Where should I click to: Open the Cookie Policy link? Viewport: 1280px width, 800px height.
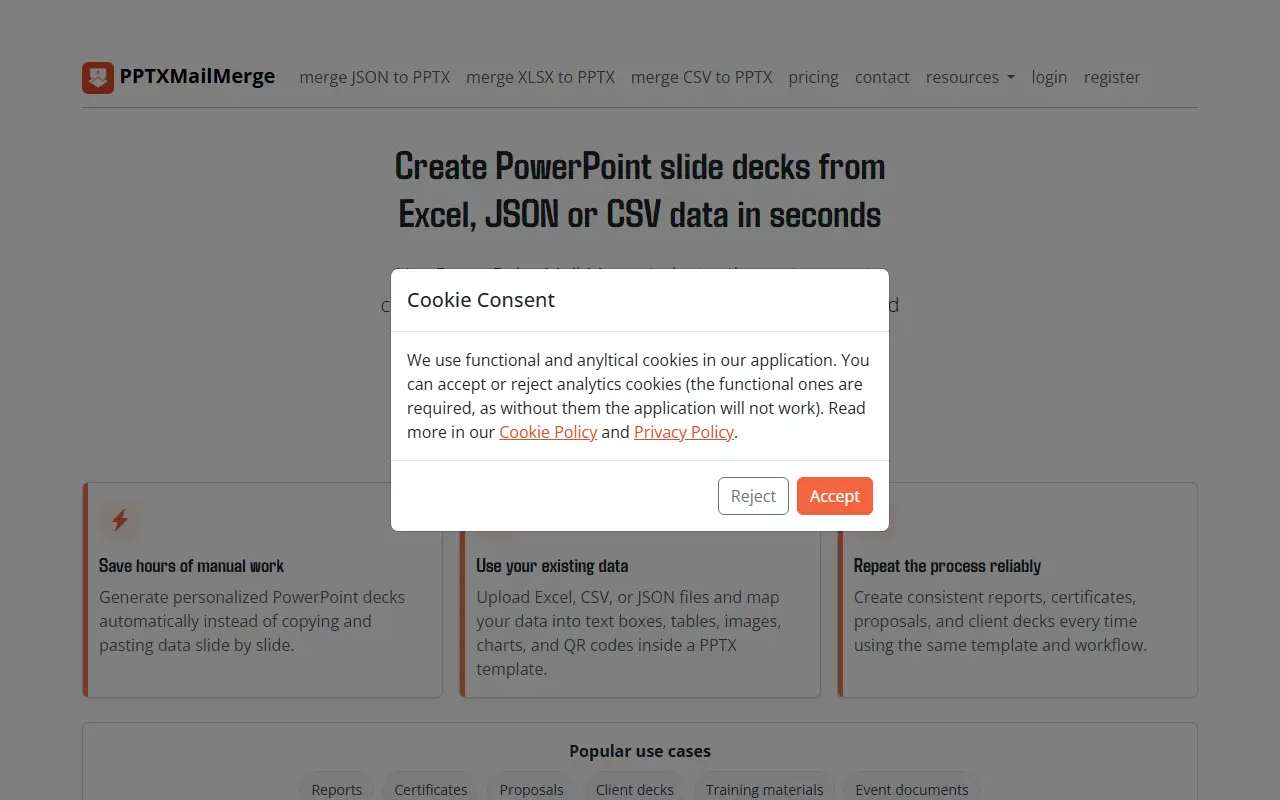tap(548, 432)
